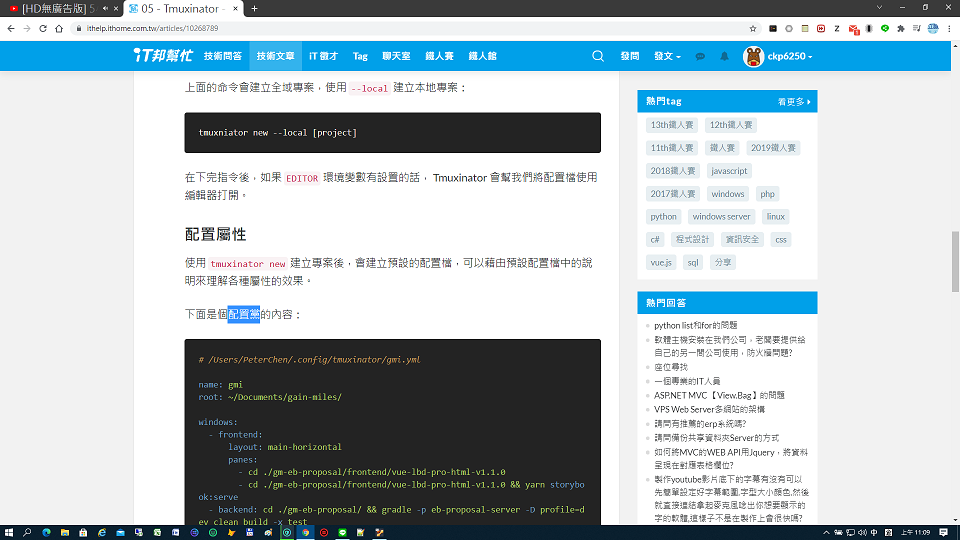
Task: Click the iT邦幫忙 site logo
Action: coord(163,56)
